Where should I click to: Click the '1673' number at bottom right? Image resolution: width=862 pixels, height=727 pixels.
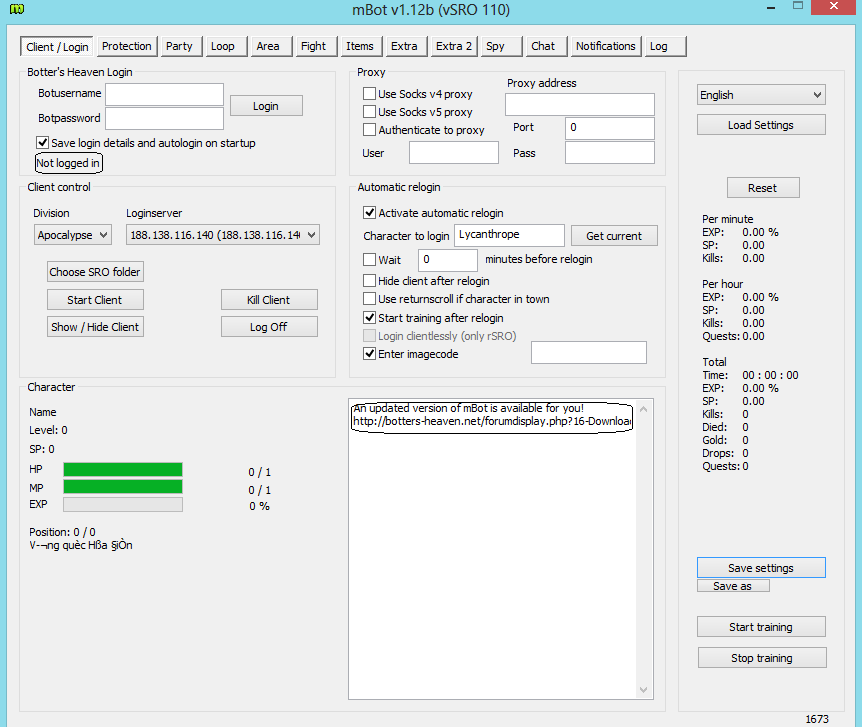point(817,719)
